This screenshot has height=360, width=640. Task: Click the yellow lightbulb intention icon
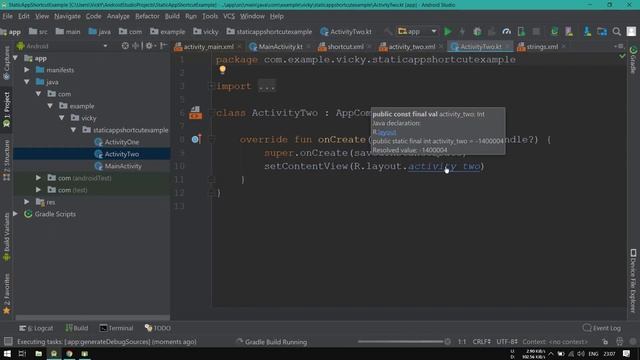coord(222,70)
